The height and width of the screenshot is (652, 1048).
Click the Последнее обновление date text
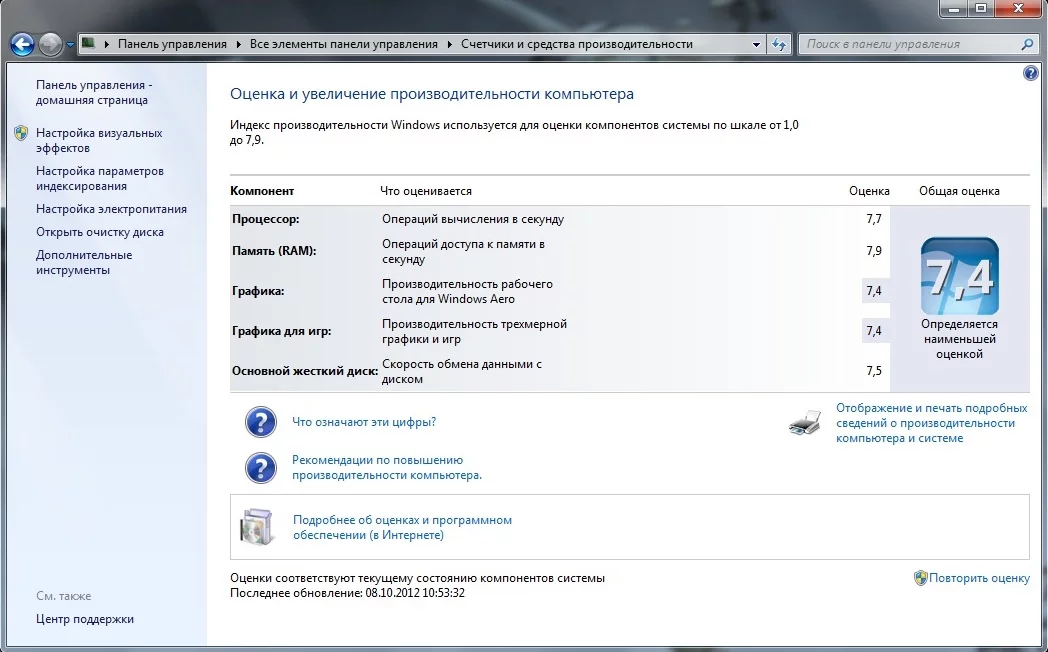(x=347, y=593)
